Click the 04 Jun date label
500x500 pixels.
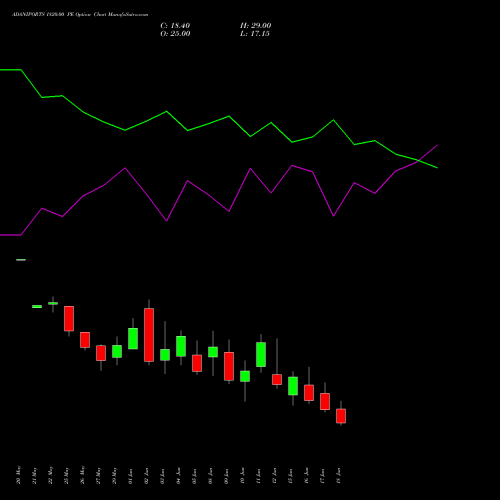(178, 476)
